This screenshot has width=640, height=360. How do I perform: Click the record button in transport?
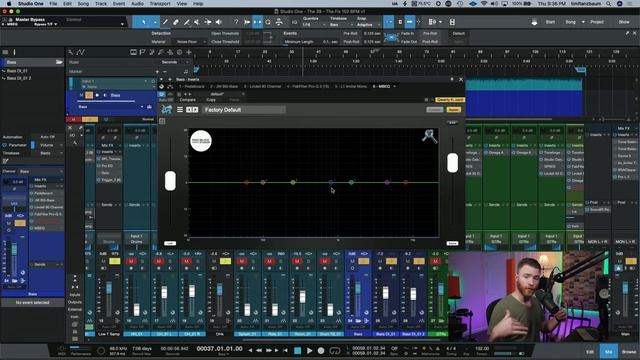(x=321, y=351)
